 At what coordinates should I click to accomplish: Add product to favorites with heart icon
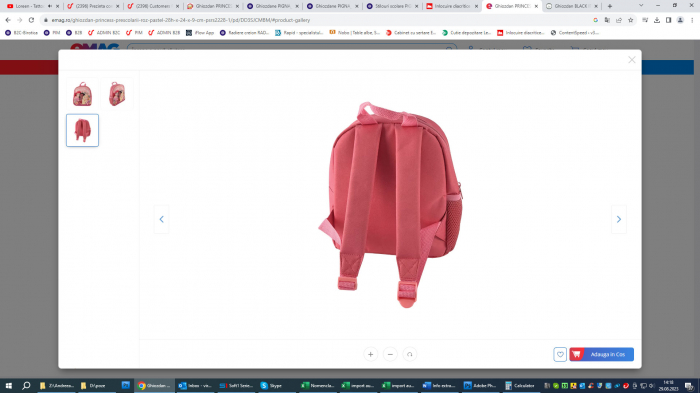point(560,354)
